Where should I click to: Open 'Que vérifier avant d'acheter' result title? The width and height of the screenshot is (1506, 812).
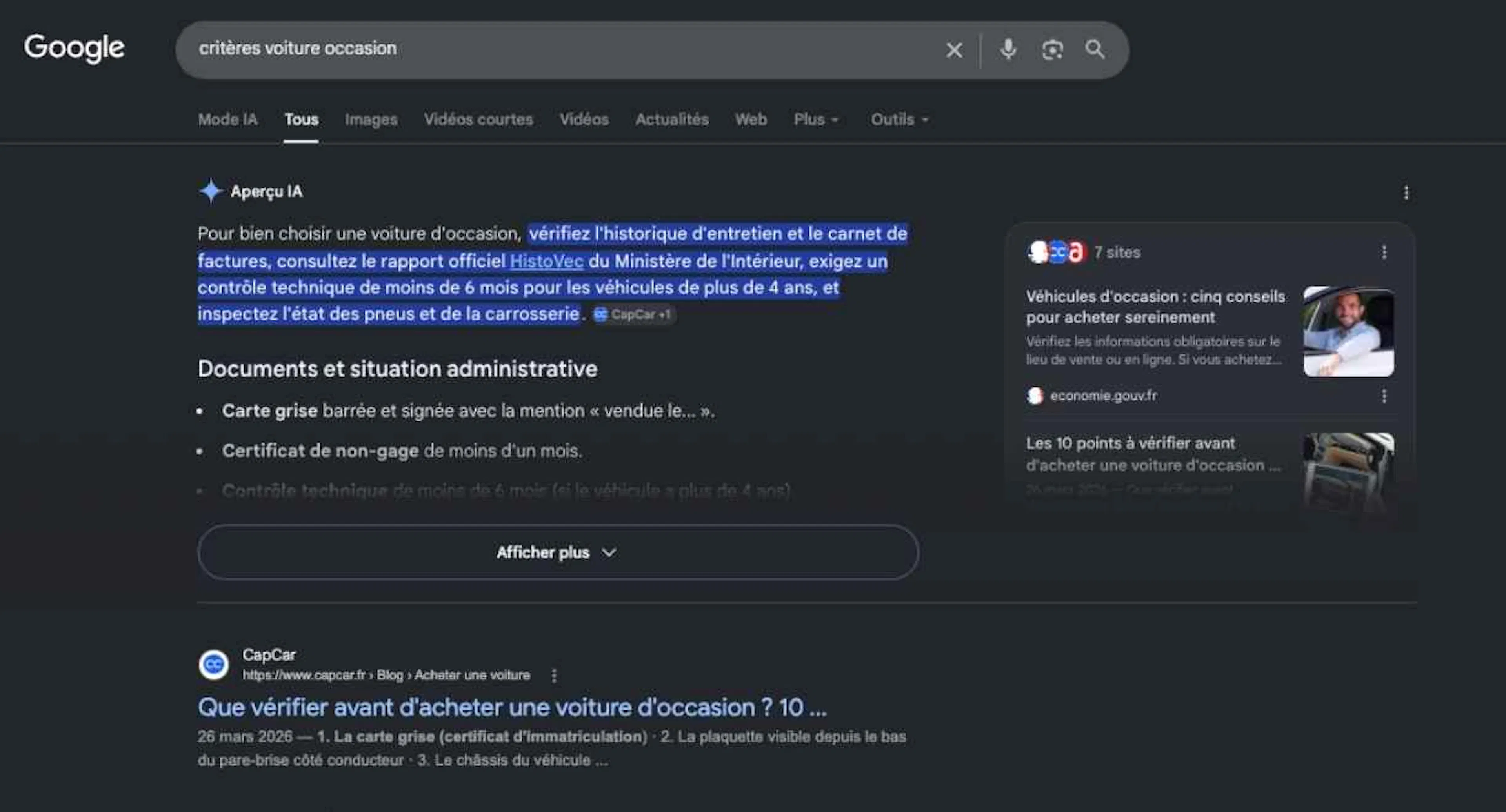tap(512, 707)
